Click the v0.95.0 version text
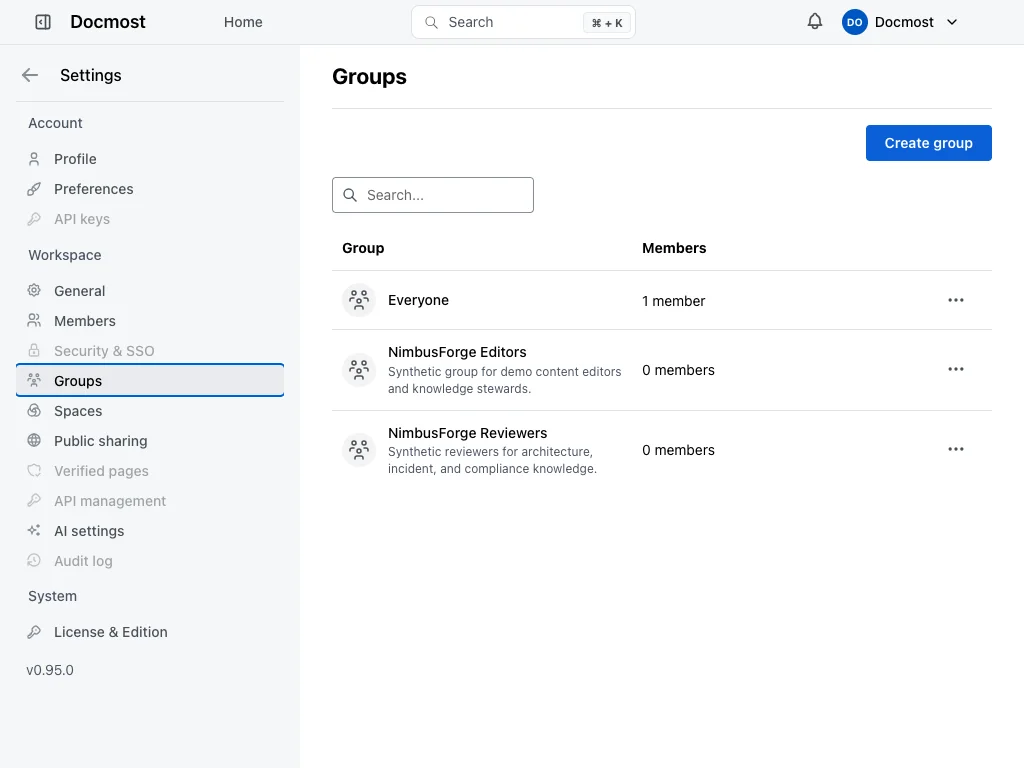This screenshot has height=768, width=1024. (x=50, y=670)
